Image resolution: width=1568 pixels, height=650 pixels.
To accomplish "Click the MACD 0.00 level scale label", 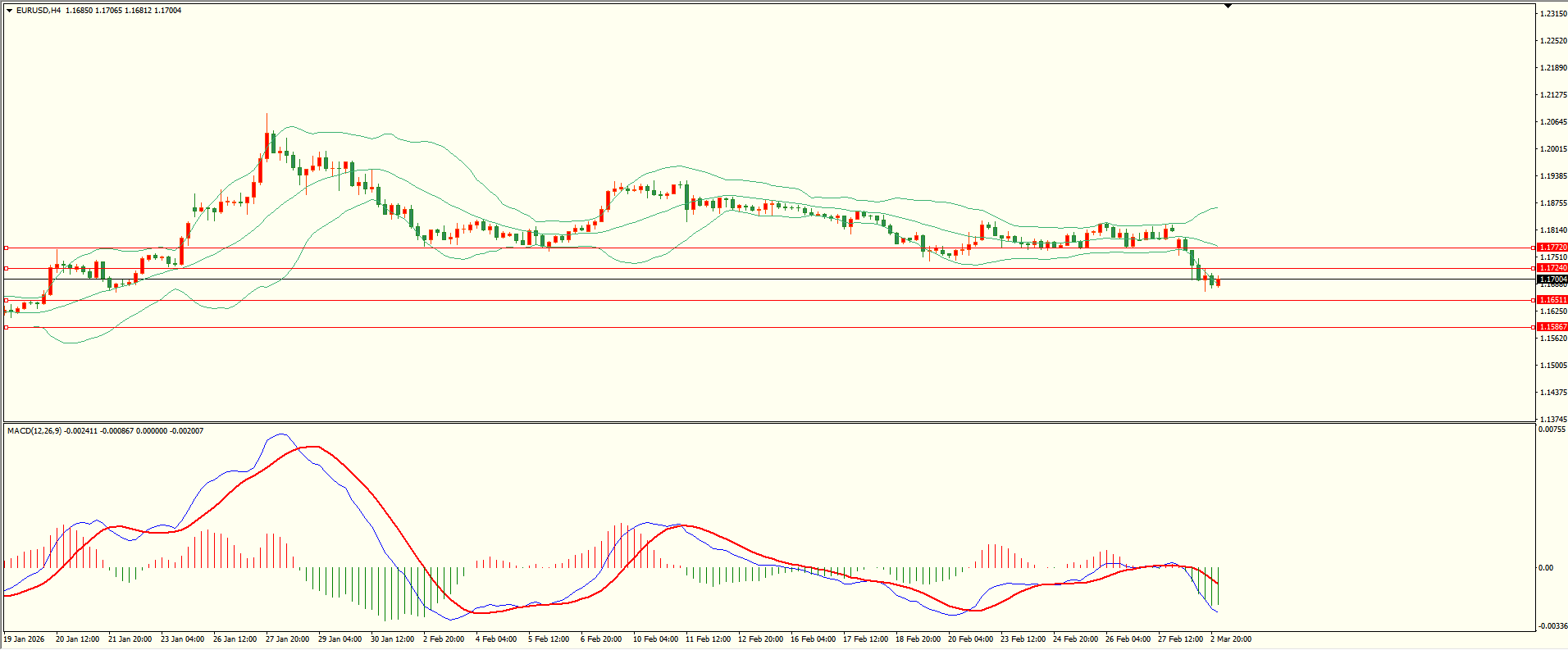I will (x=1546, y=567).
